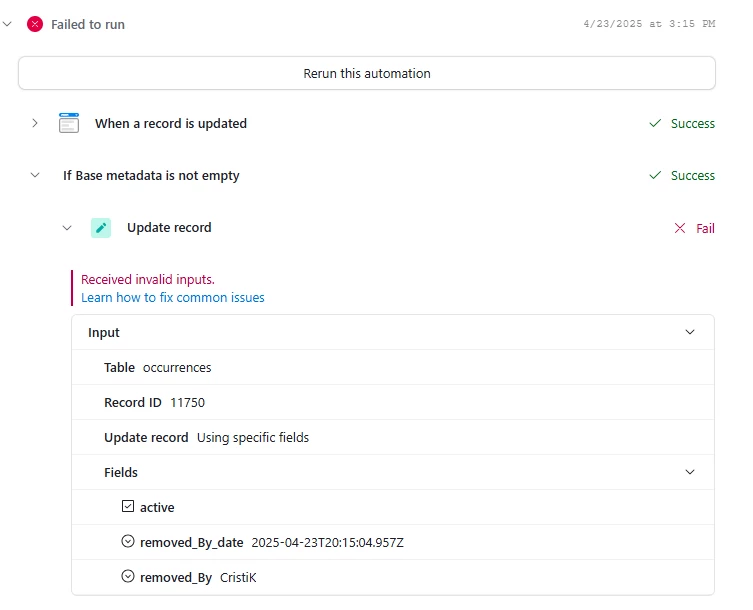
Task: Click the Success checkmark for Base metadata condition
Action: coord(655,175)
